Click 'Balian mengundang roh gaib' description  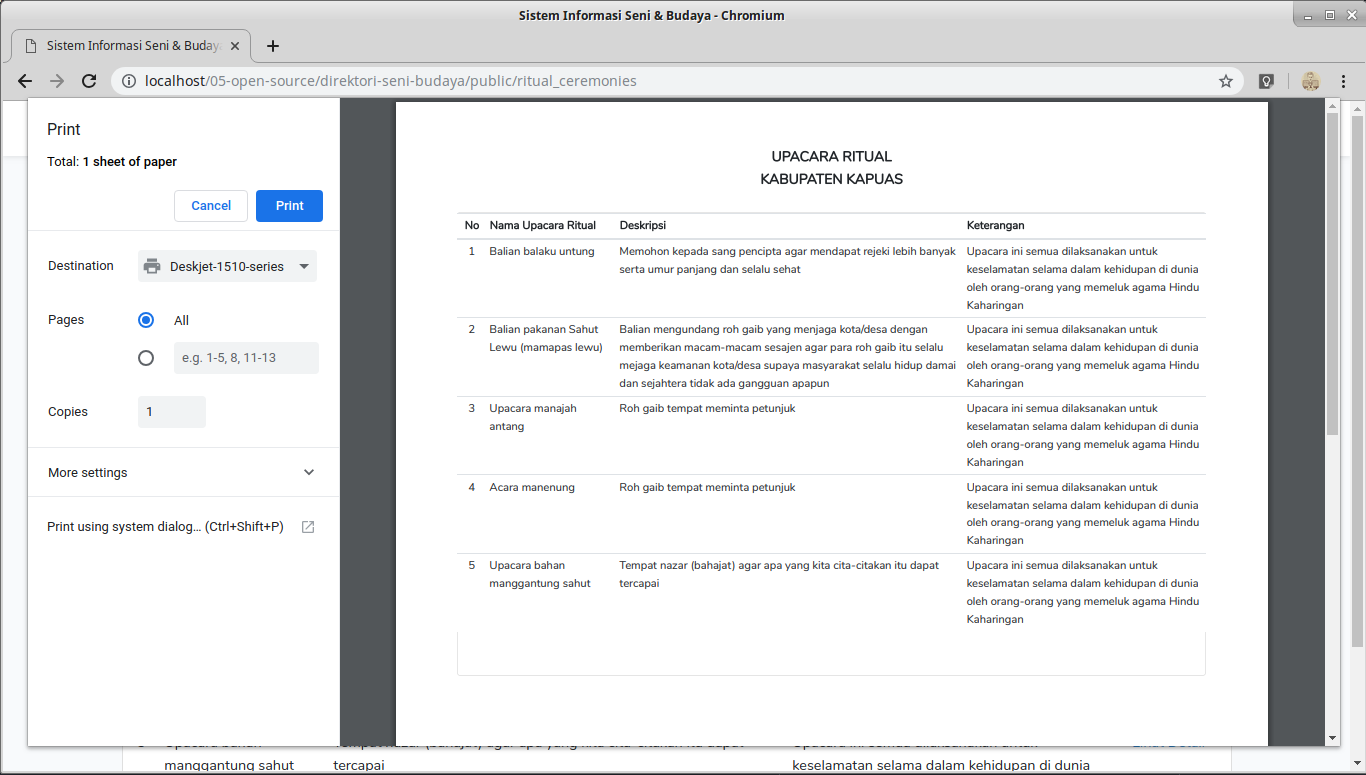pyautogui.click(x=788, y=356)
